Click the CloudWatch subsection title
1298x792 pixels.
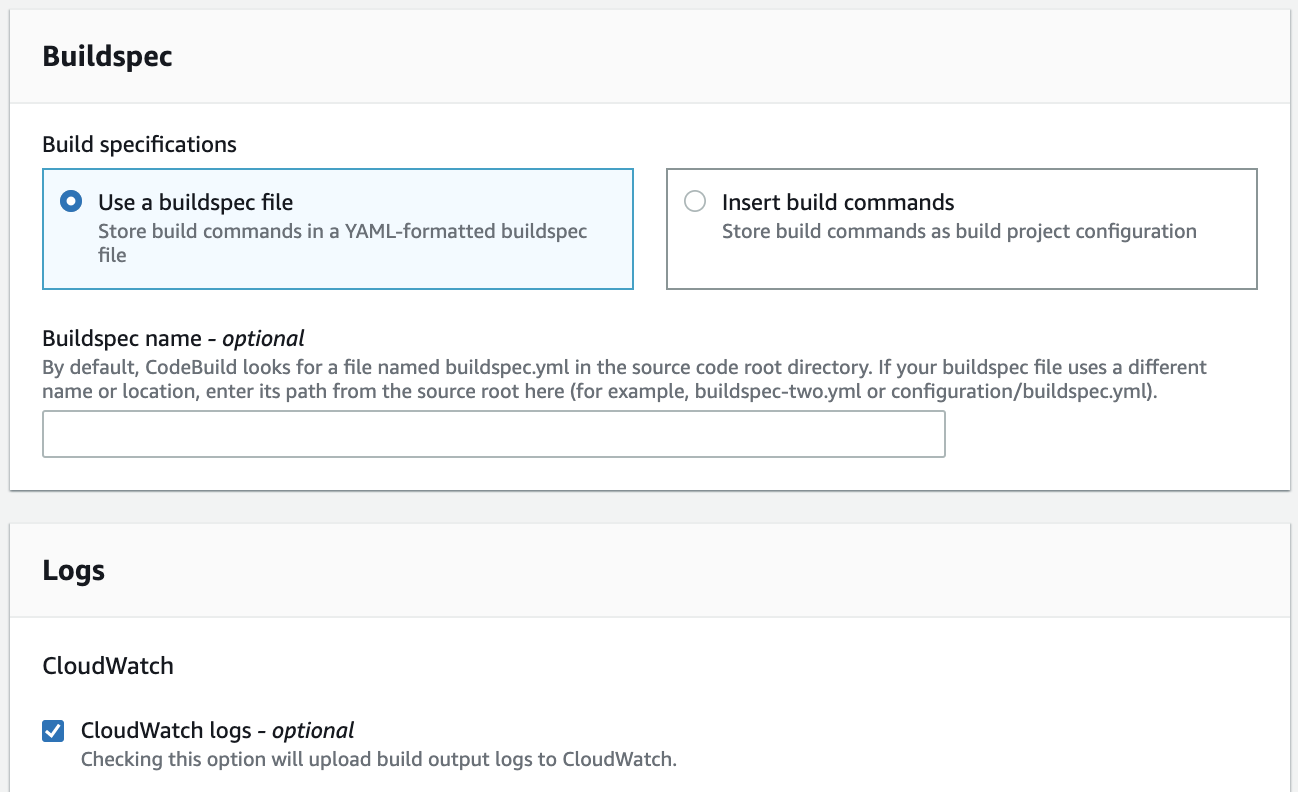tap(108, 666)
